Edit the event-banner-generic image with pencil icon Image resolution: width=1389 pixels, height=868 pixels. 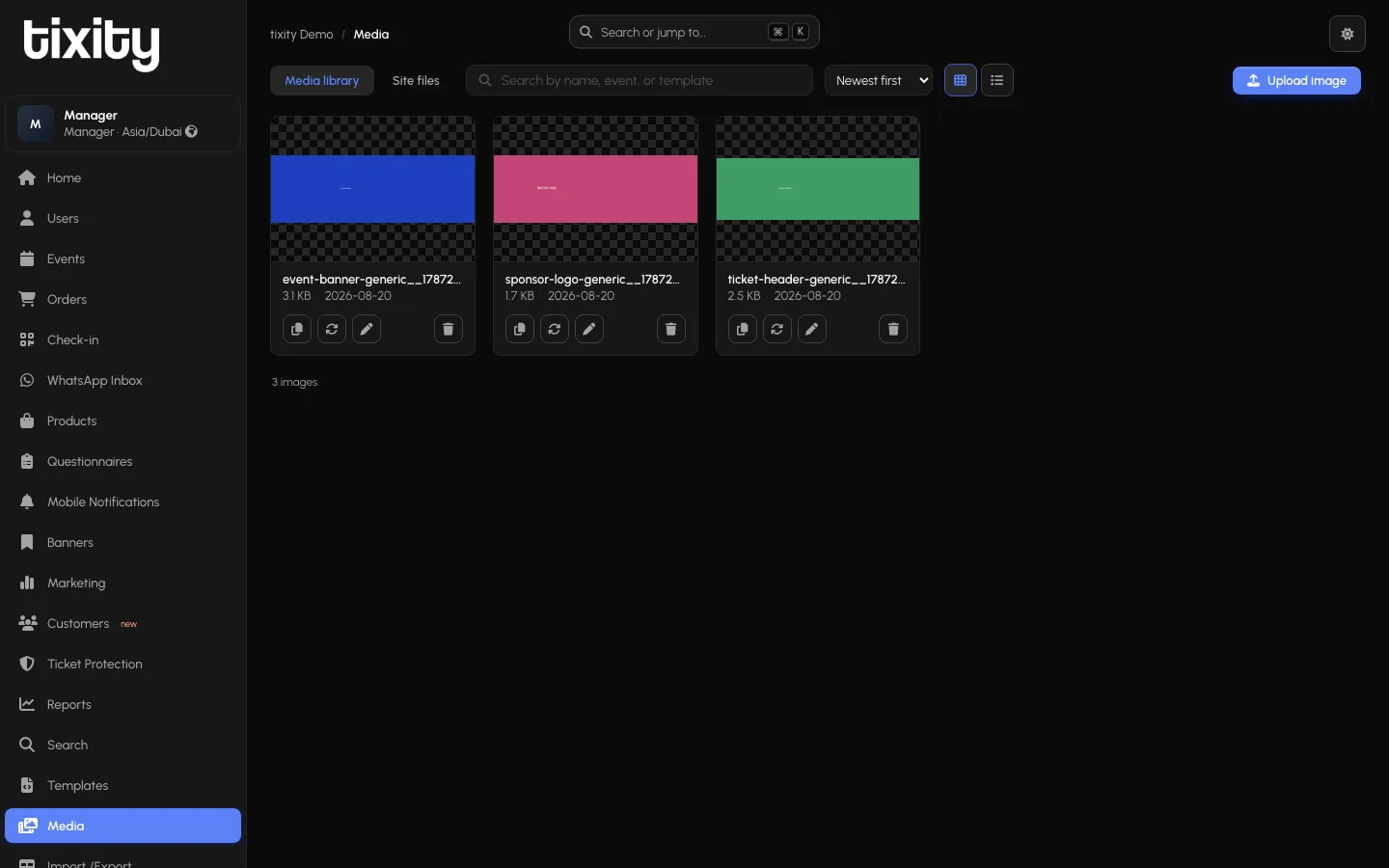[x=367, y=329]
